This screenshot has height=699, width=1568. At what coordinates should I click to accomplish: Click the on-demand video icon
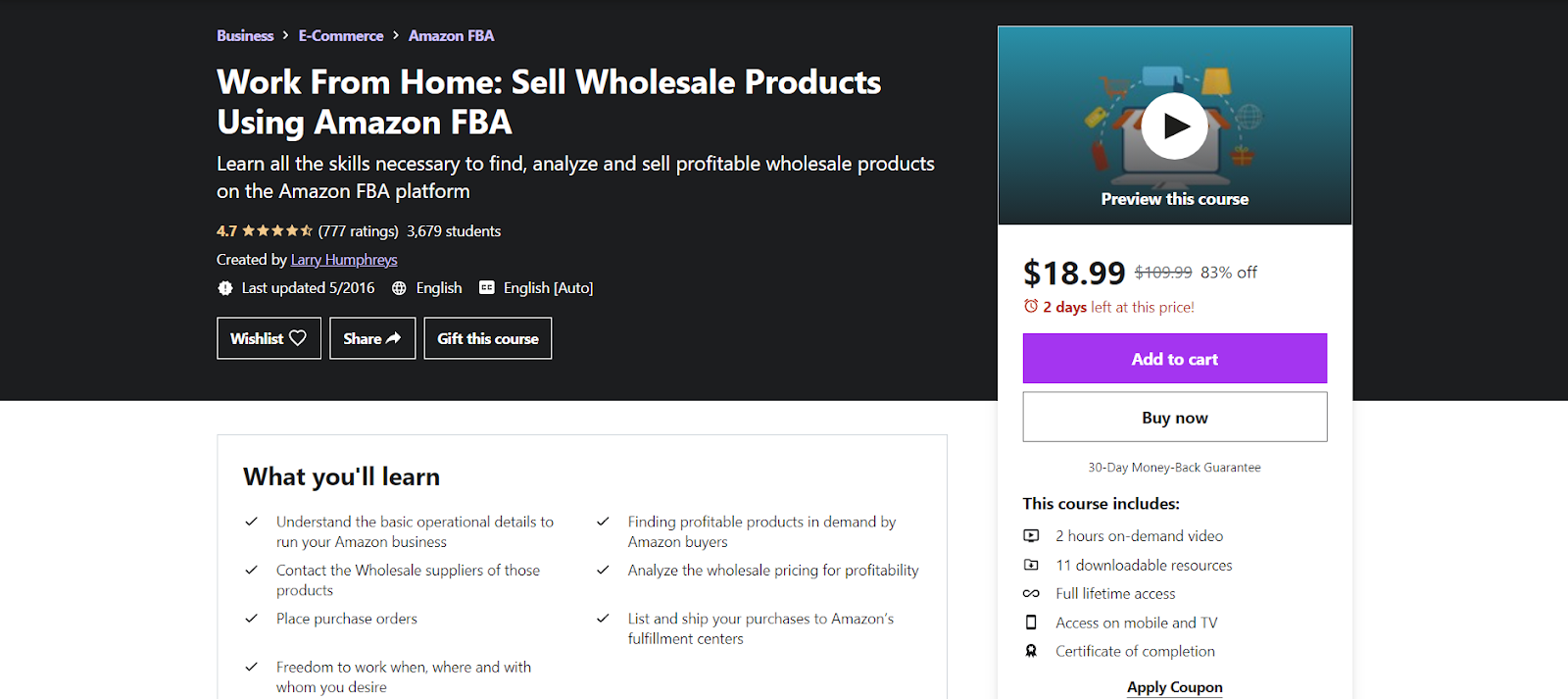(x=1031, y=536)
